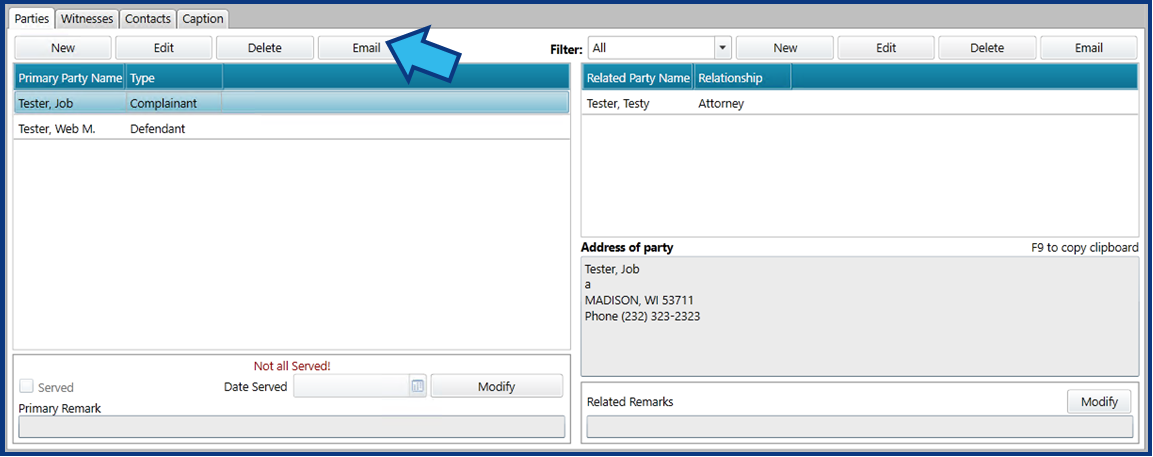
Task: Select the Tester, Job row
Action: pyautogui.click(x=291, y=103)
